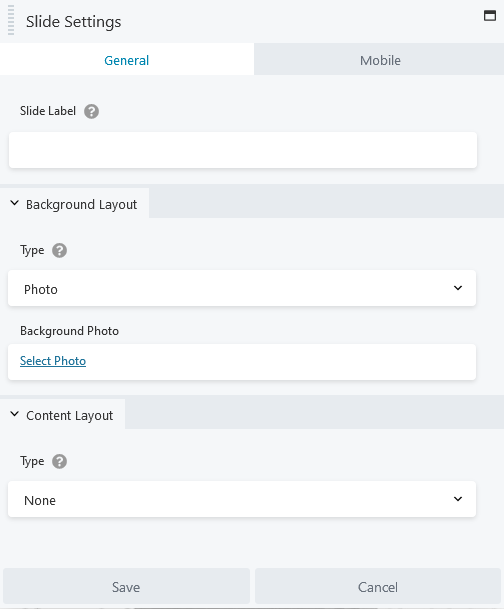The width and height of the screenshot is (504, 609).
Task: Click the Cancel button
Action: 378,586
